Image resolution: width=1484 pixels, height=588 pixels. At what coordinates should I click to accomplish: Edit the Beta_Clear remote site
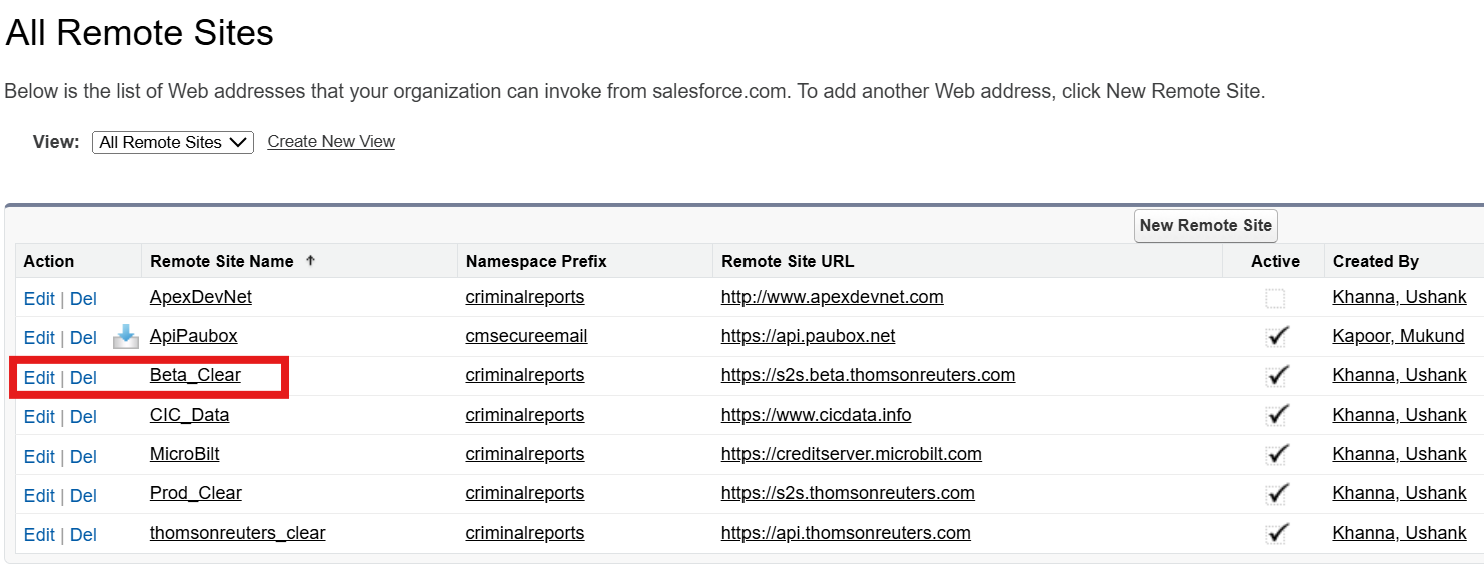pyautogui.click(x=39, y=377)
